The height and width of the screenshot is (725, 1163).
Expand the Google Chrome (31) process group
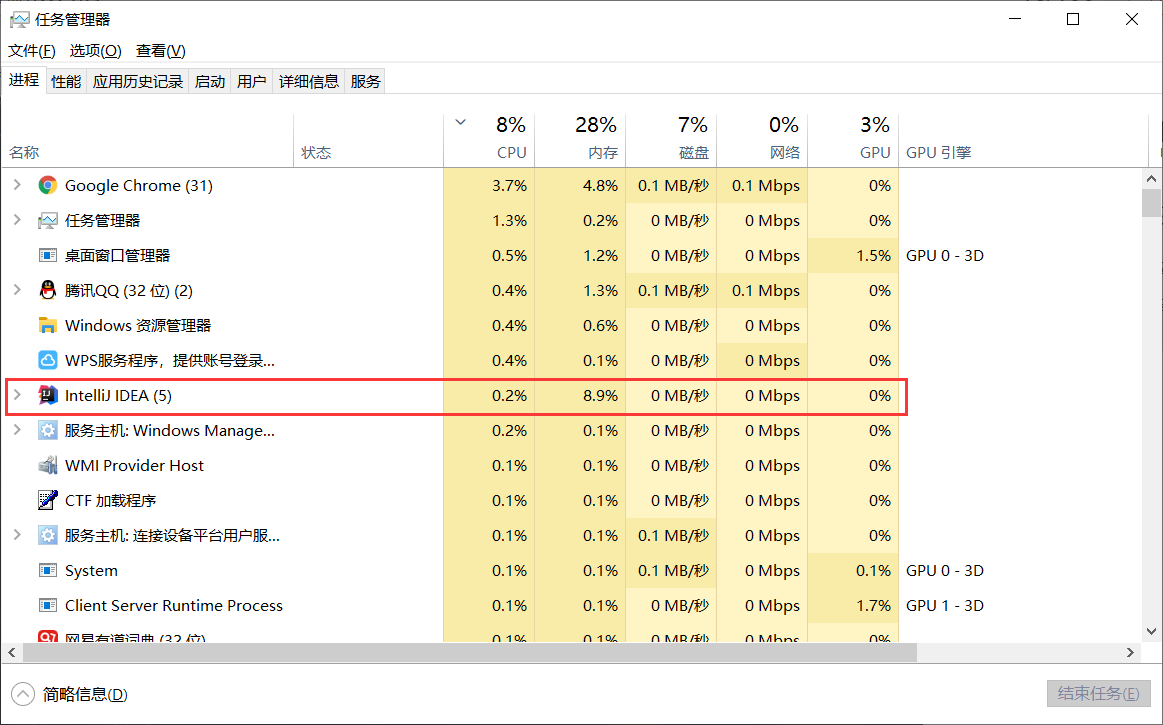click(x=17, y=185)
